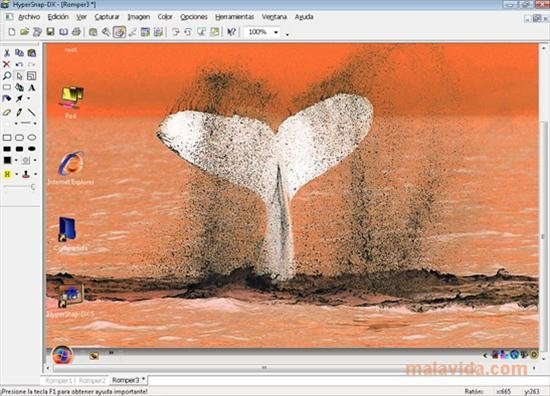Viewport: 550px width, 396px height.
Task: Open the dropdown next to the Stamp tool
Action: tap(35, 174)
